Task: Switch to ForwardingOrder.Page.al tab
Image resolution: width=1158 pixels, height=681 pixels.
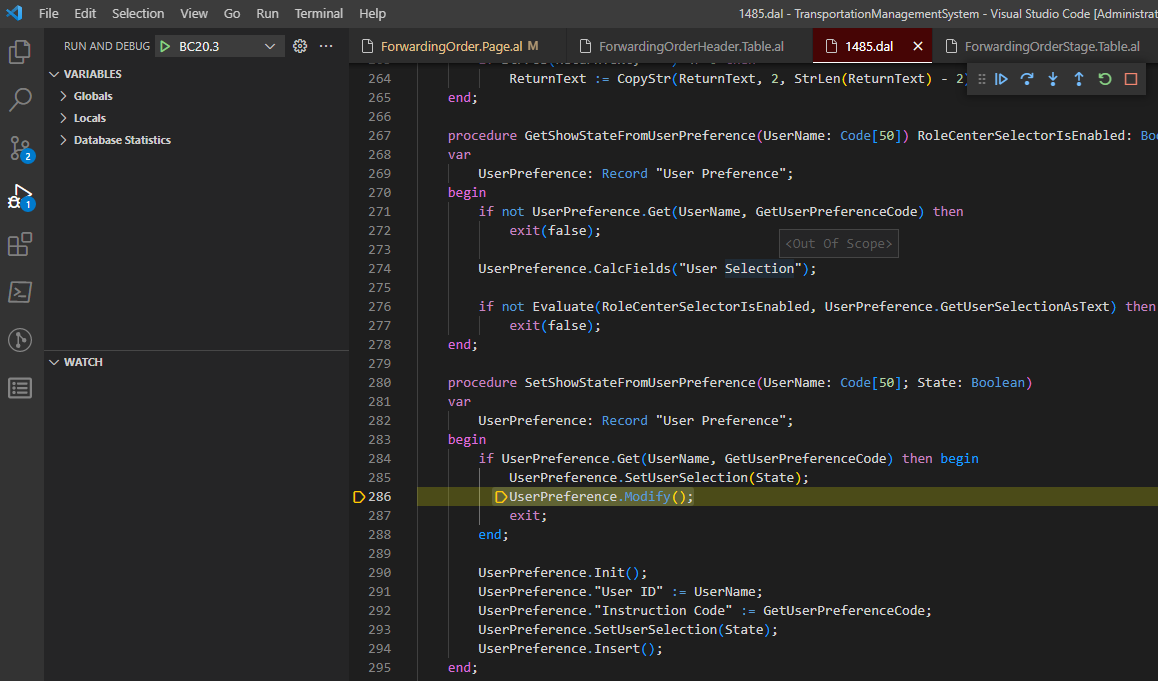Action: [457, 47]
